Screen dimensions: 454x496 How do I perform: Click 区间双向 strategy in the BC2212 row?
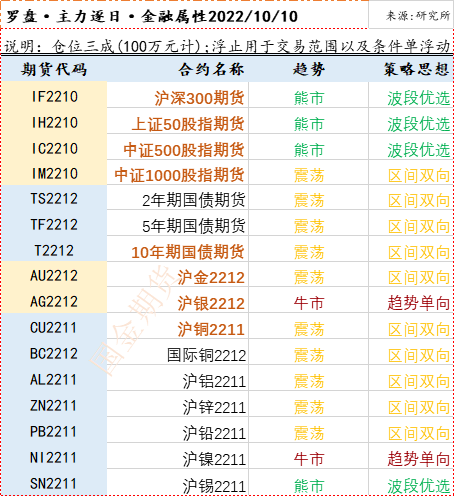[419, 355]
